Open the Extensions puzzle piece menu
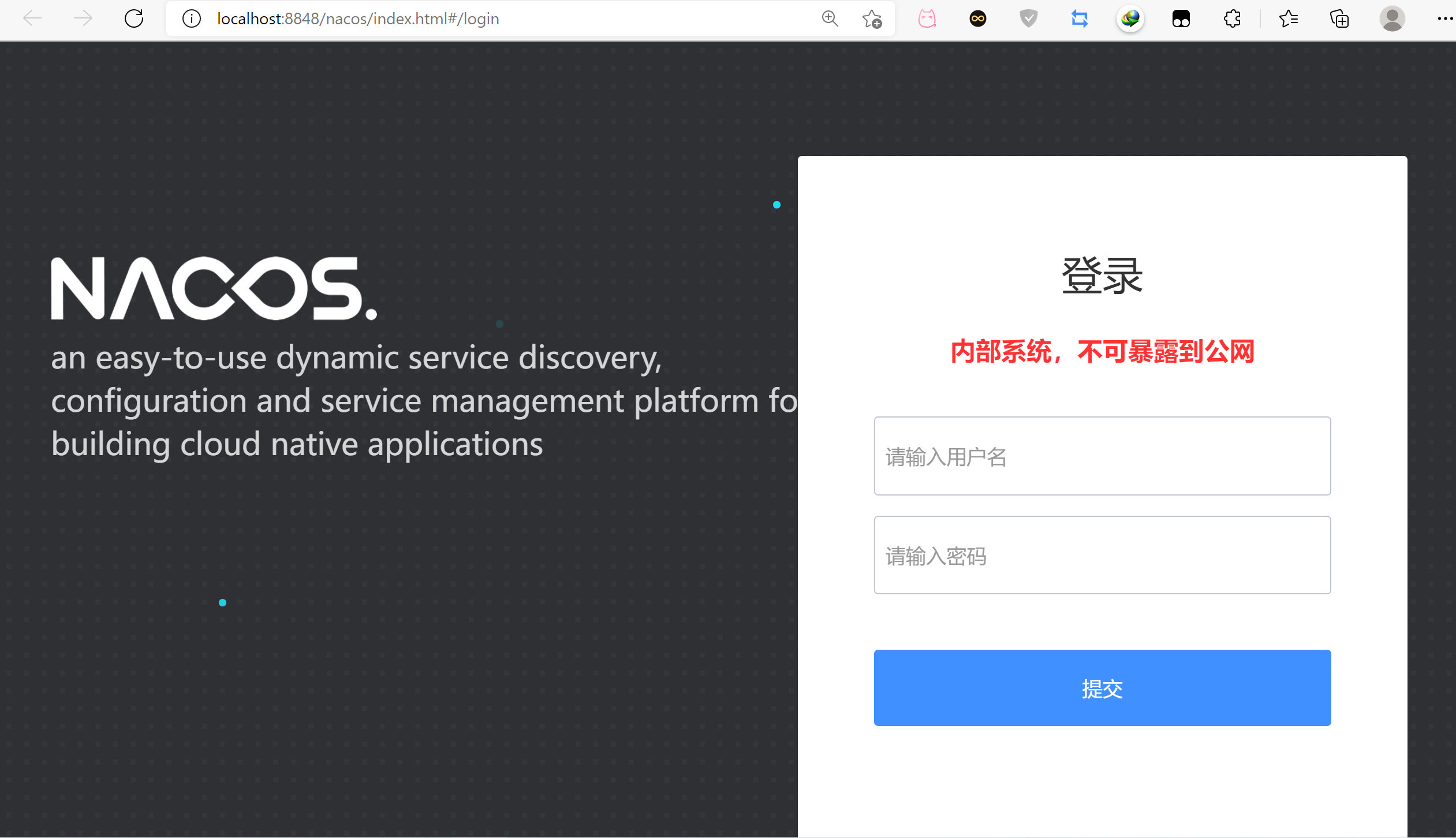Viewport: 1456px width, 838px height. [1232, 18]
